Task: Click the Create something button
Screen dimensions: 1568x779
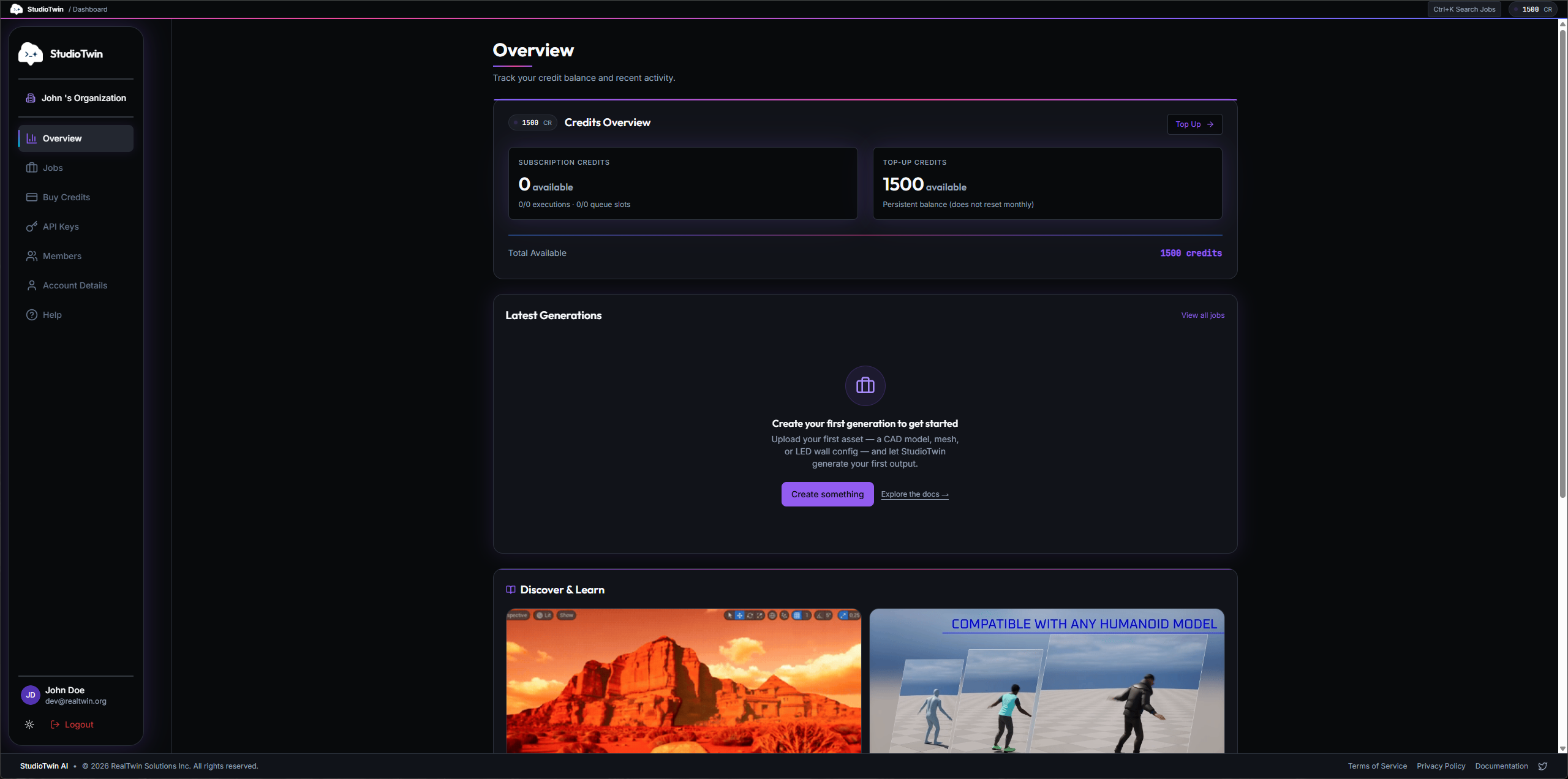Action: [x=827, y=494]
